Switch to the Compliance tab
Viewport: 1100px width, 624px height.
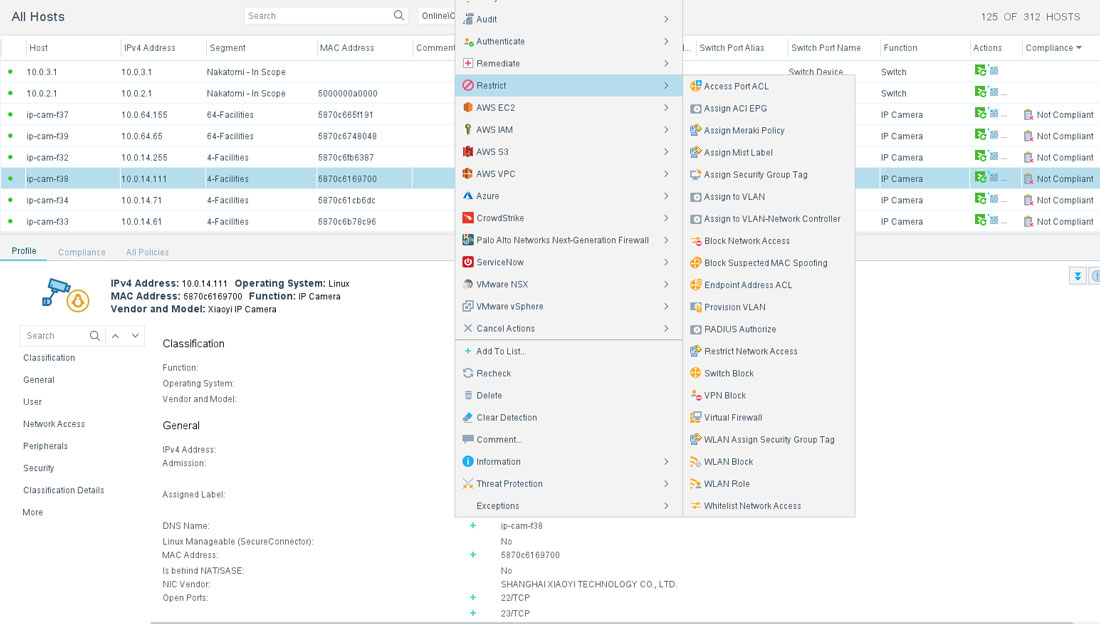(x=81, y=252)
